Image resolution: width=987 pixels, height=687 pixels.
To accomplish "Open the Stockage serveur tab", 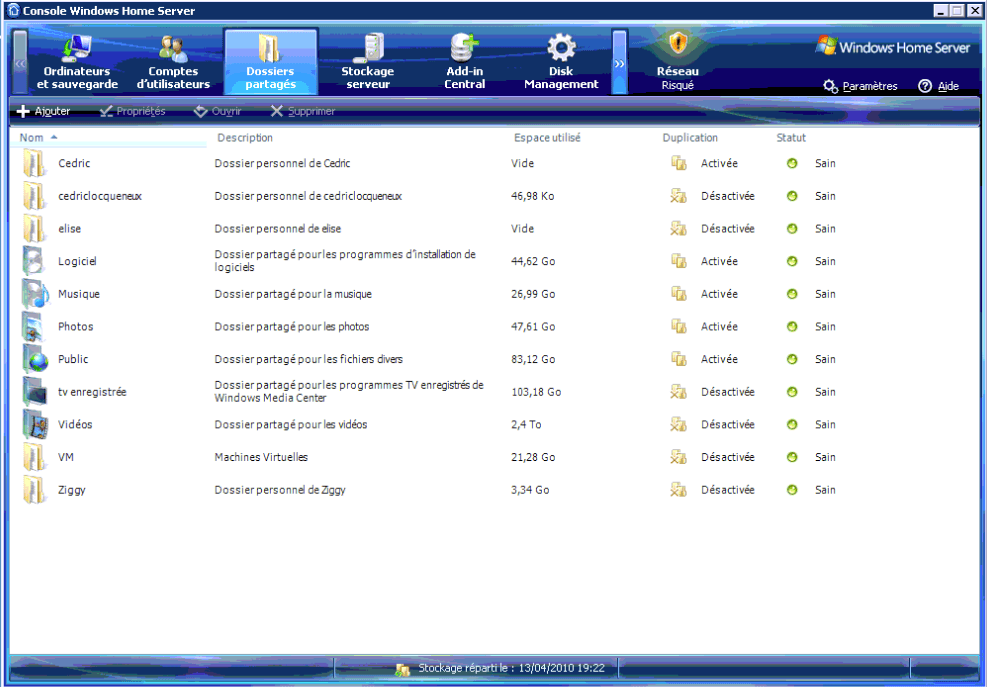I will click(368, 62).
